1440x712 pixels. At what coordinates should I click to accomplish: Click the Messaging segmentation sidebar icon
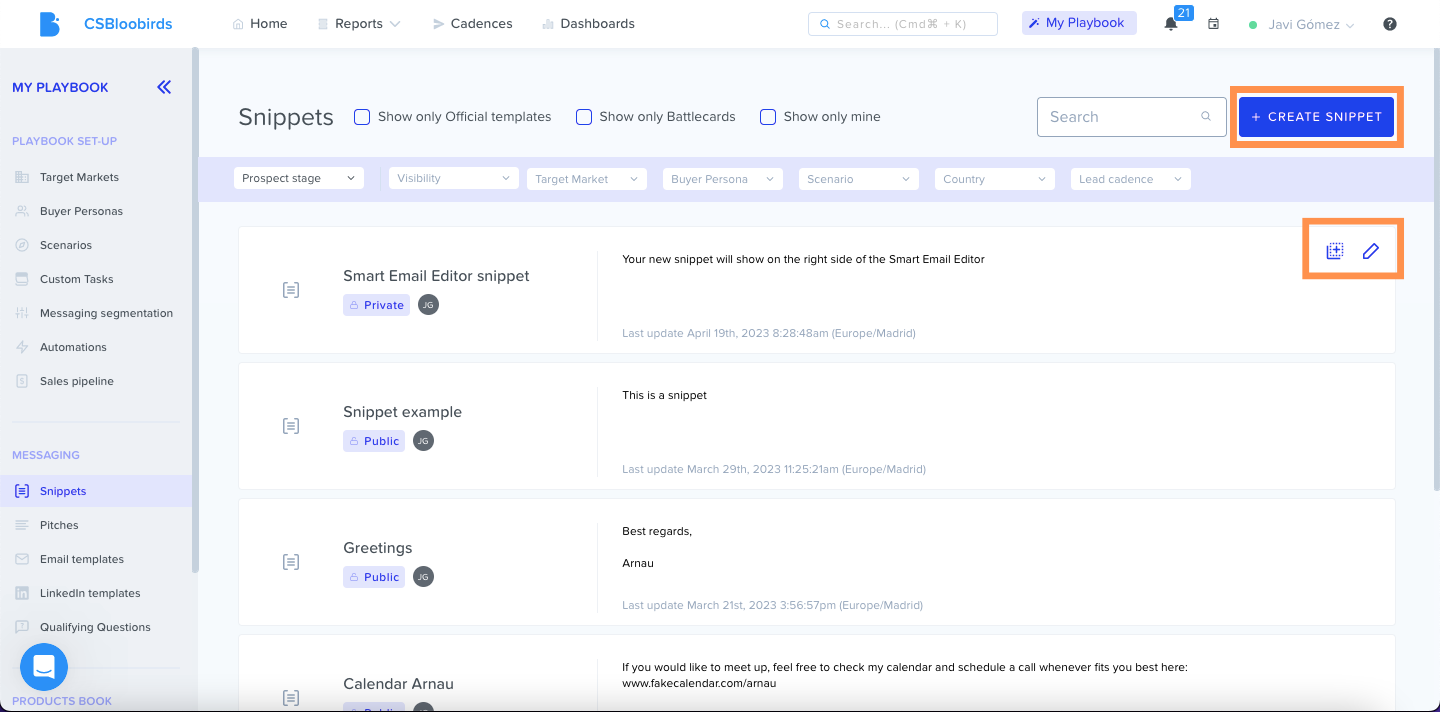point(22,313)
